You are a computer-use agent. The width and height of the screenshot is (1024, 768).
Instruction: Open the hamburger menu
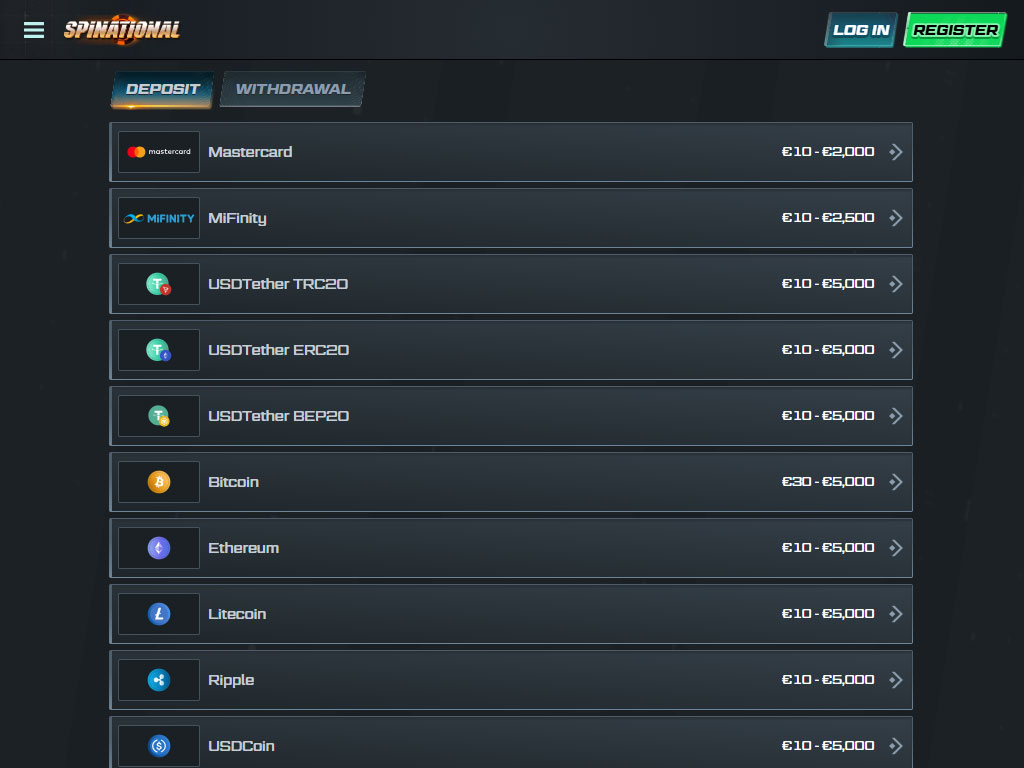pyautogui.click(x=34, y=30)
